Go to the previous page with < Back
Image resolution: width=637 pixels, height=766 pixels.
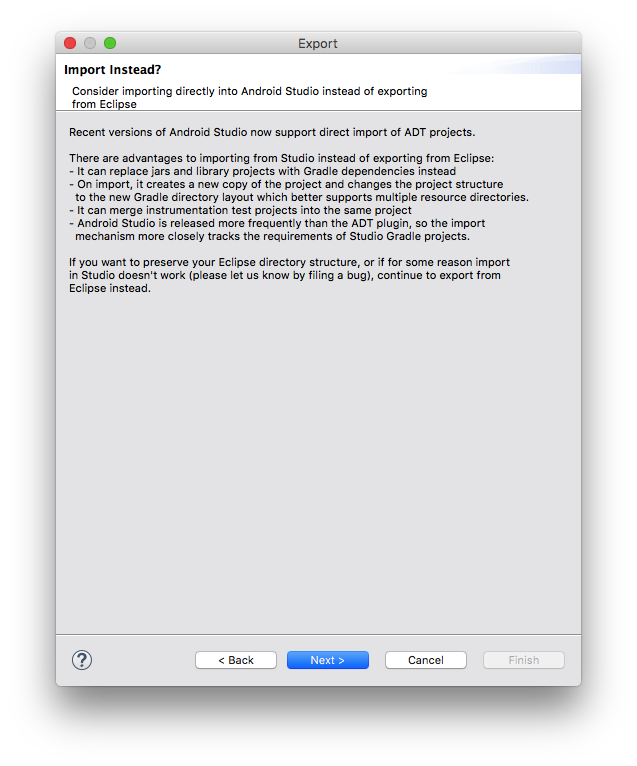[x=236, y=660]
